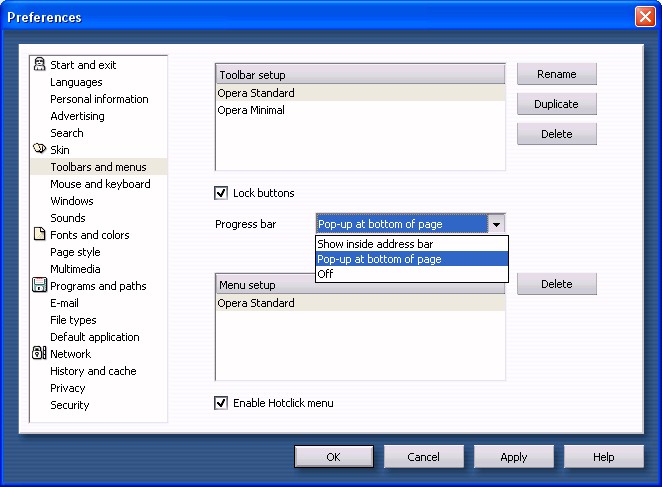This screenshot has height=487, width=662.
Task: Select Toolbars and menus category
Action: click(x=98, y=167)
